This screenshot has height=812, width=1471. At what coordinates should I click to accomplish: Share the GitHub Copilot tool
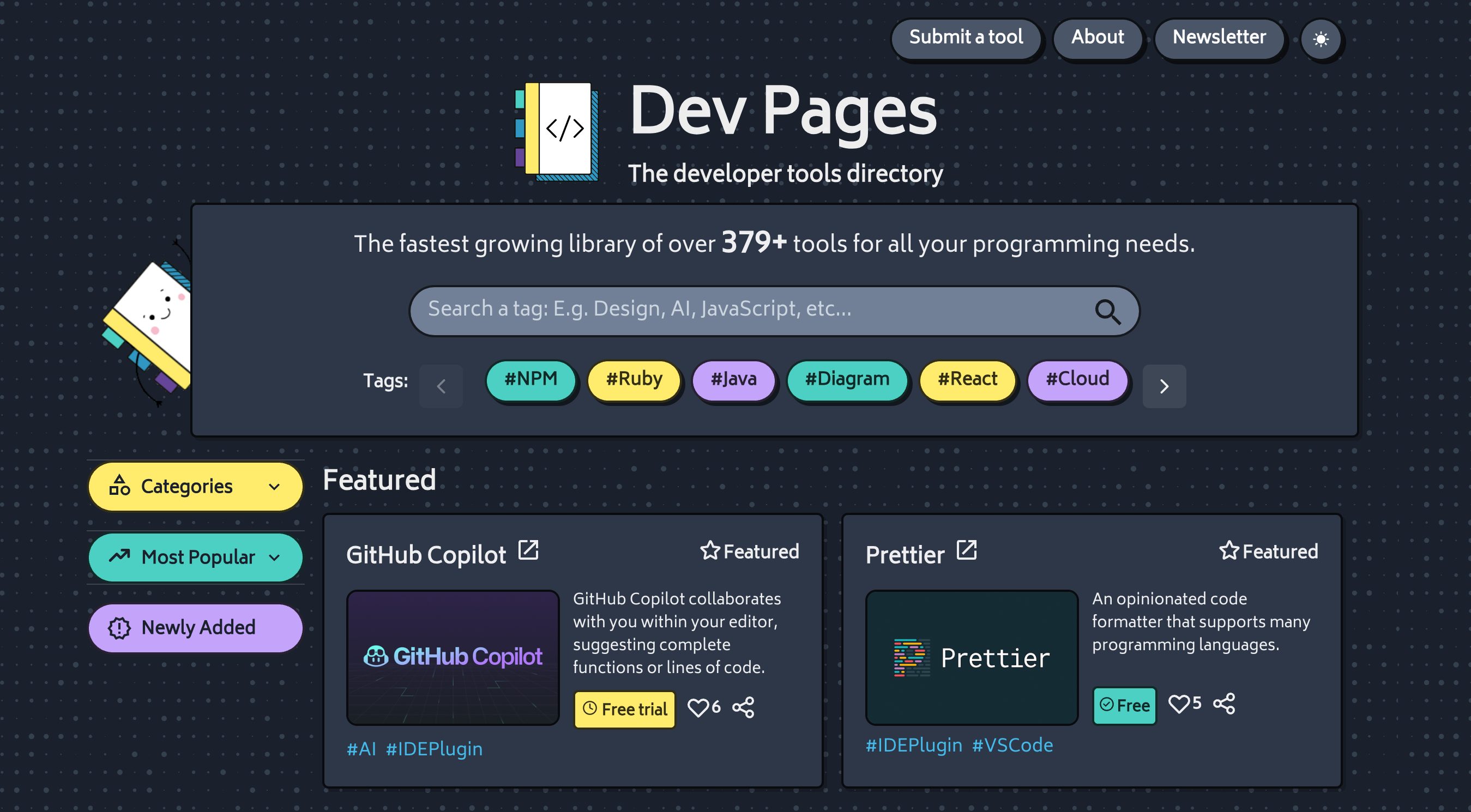click(744, 707)
